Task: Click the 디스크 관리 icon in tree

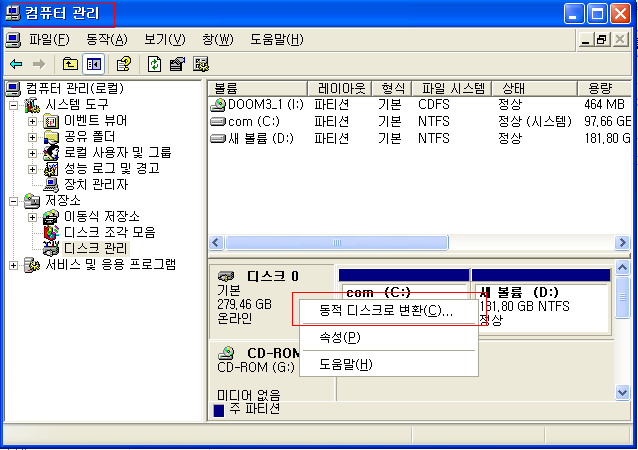Action: (x=51, y=249)
